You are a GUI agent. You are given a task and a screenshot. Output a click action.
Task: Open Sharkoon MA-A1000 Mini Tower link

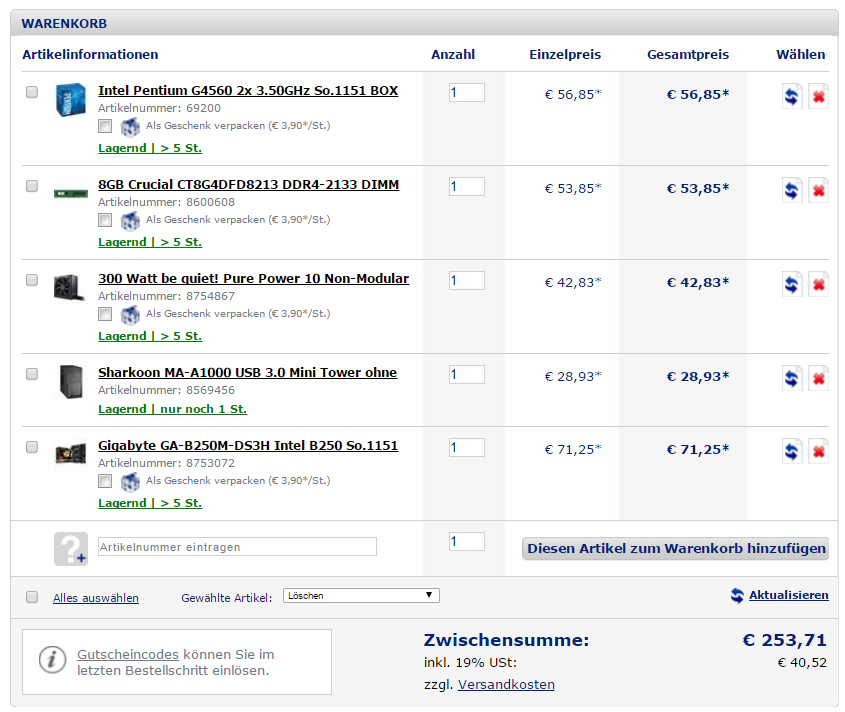tap(247, 372)
